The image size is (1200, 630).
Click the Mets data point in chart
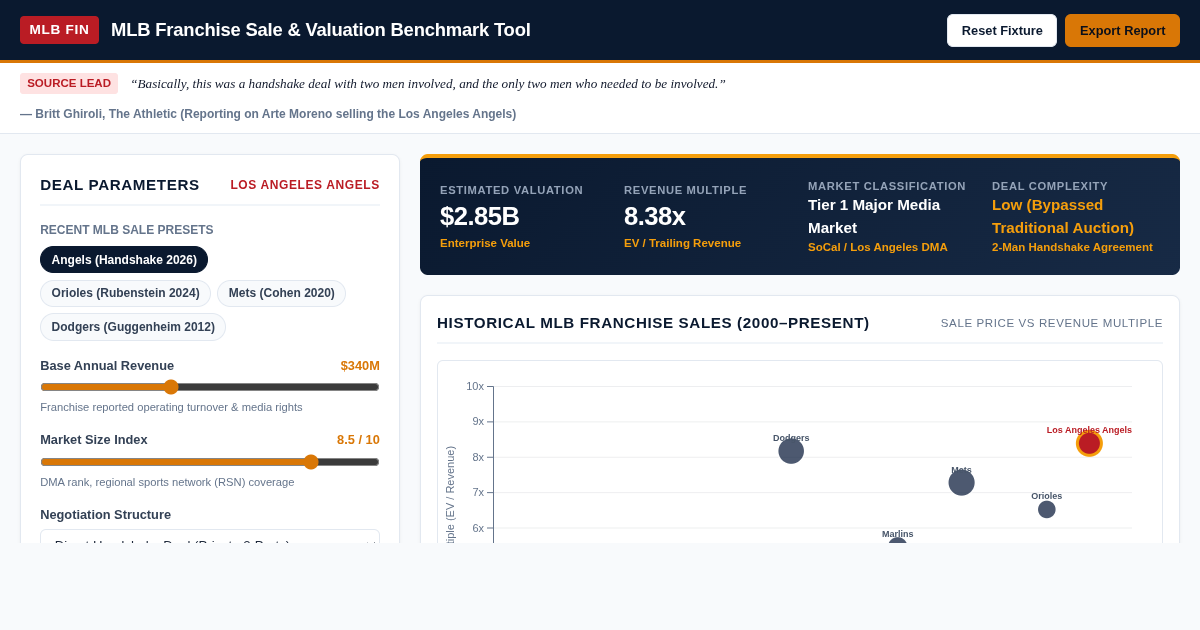click(961, 483)
